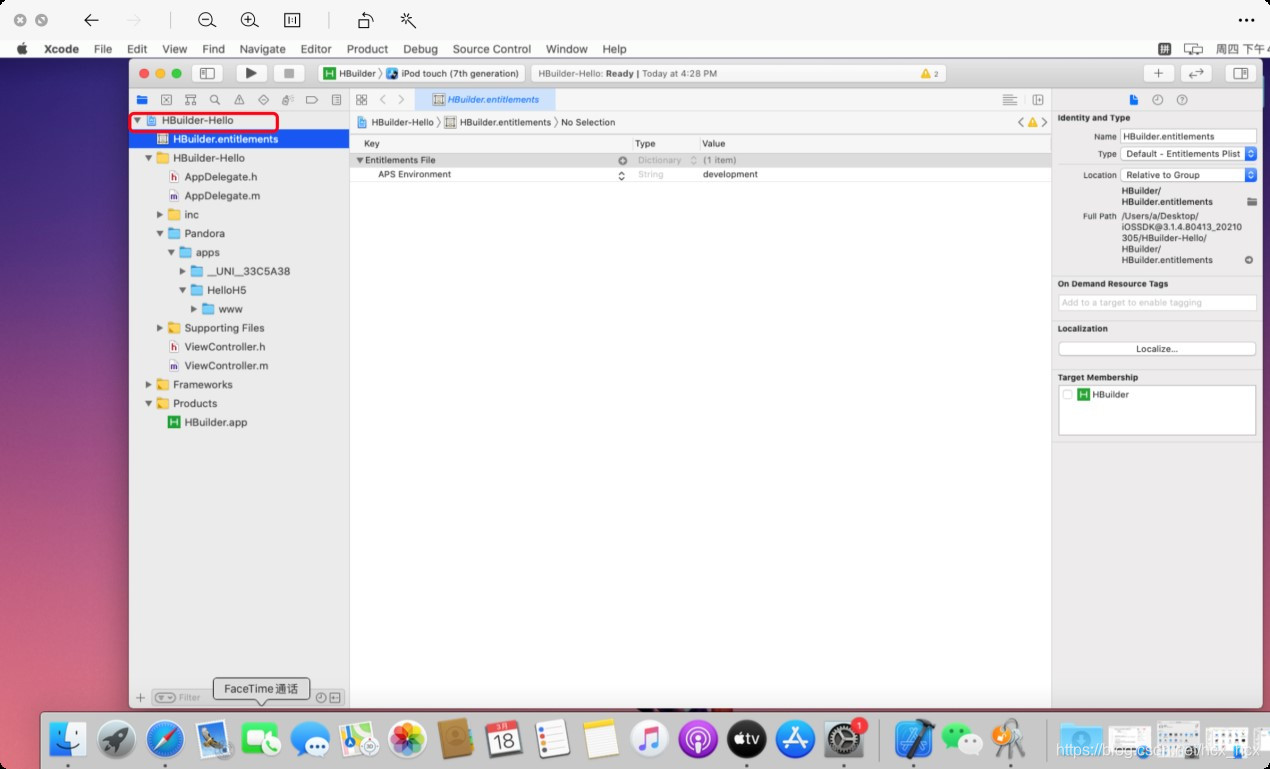Screen dimensions: 1270x769
Task: Collapse the Pandora folder
Action: (160, 234)
